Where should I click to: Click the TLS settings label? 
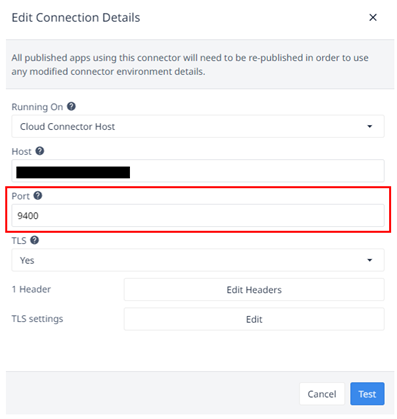click(37, 319)
